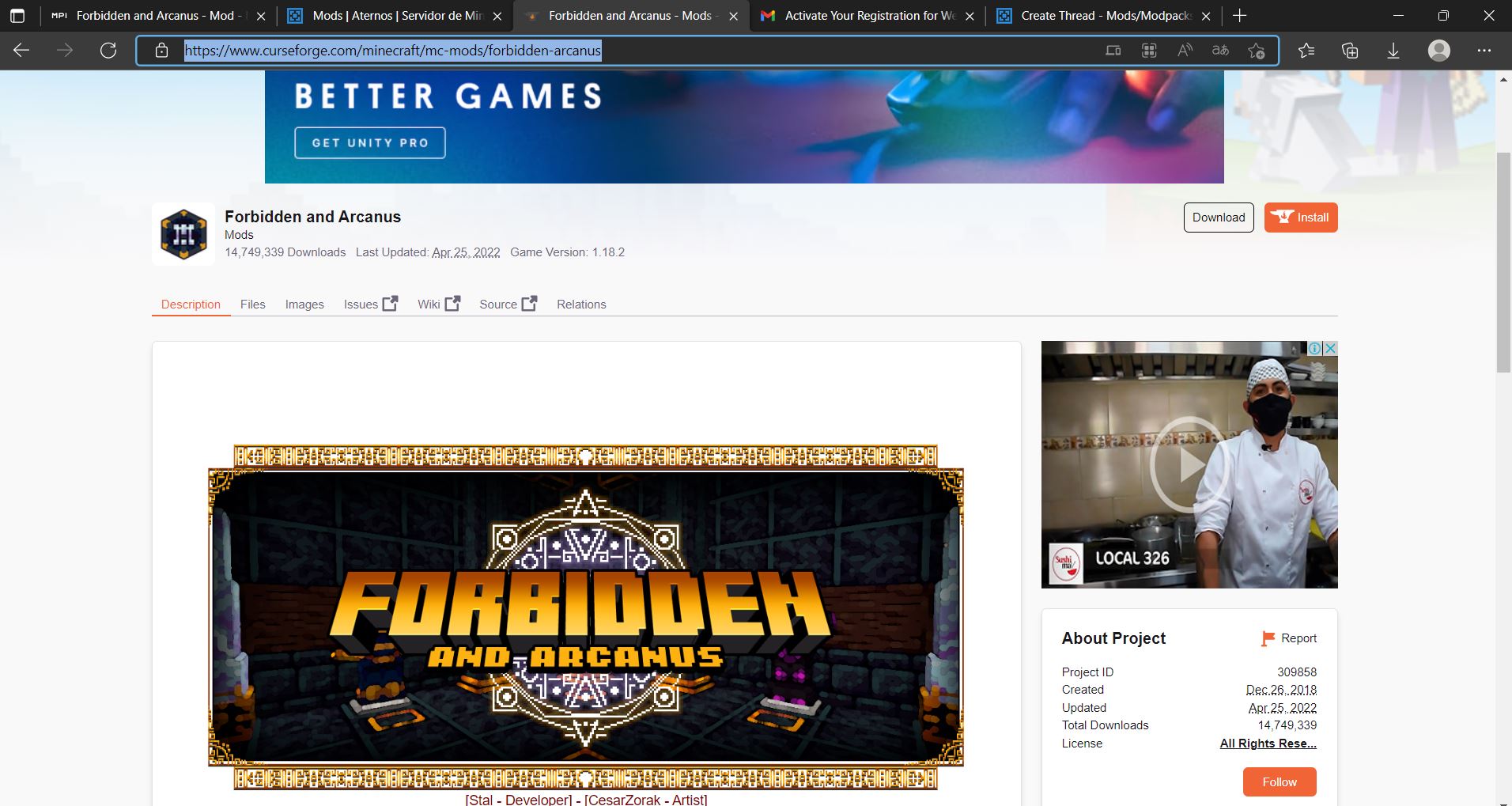
Task: Click the translate page icon
Action: pos(1220,51)
